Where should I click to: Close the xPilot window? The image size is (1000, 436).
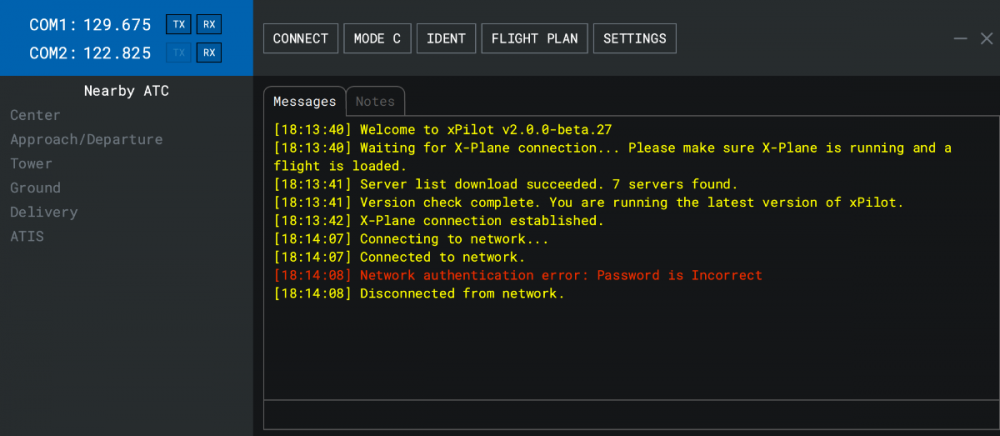click(986, 39)
